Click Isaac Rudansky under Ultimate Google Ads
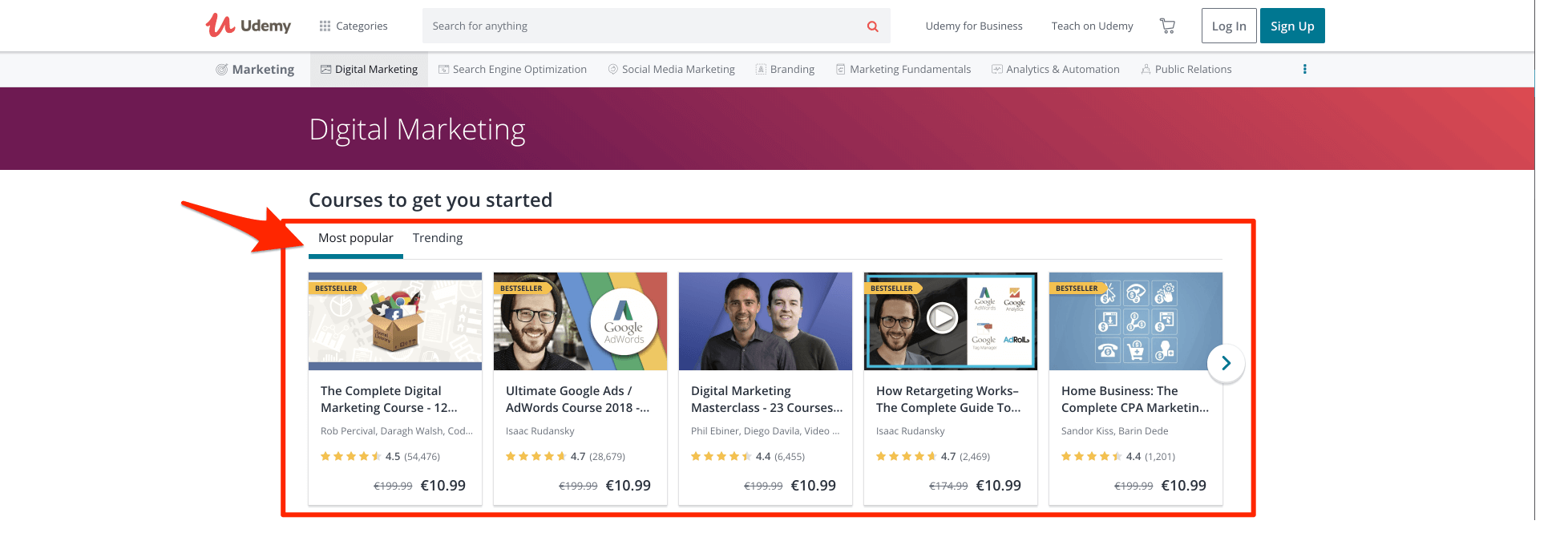 540,431
